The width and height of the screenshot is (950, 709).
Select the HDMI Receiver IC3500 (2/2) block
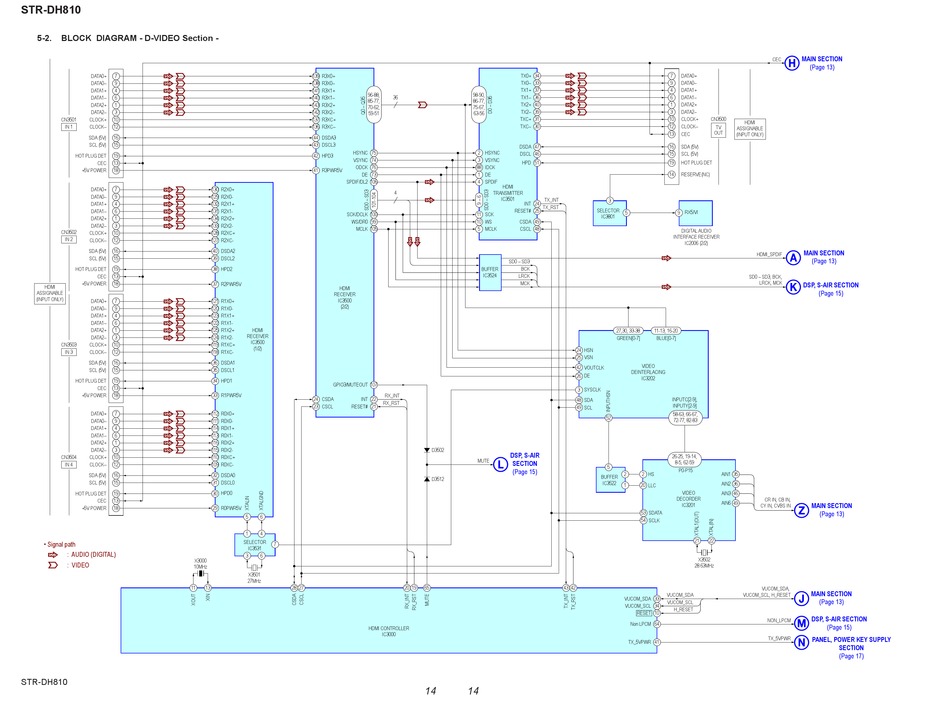[x=344, y=242]
